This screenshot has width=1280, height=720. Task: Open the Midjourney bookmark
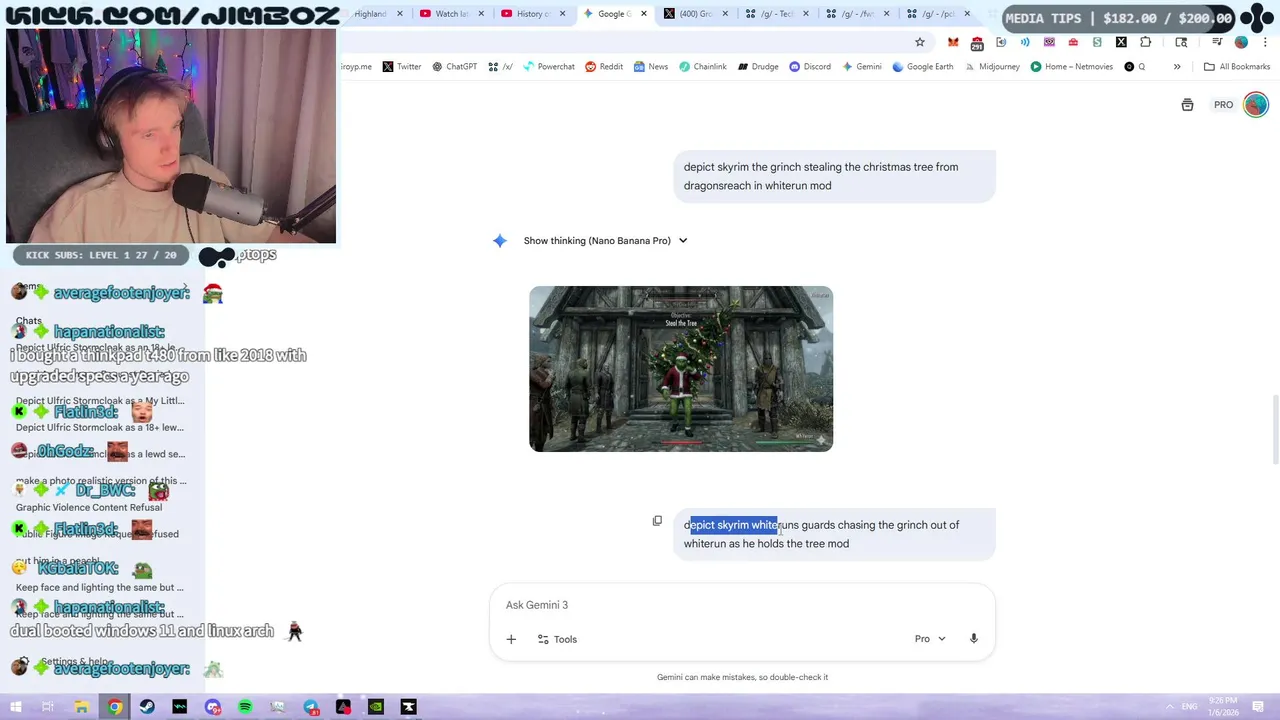pos(992,67)
